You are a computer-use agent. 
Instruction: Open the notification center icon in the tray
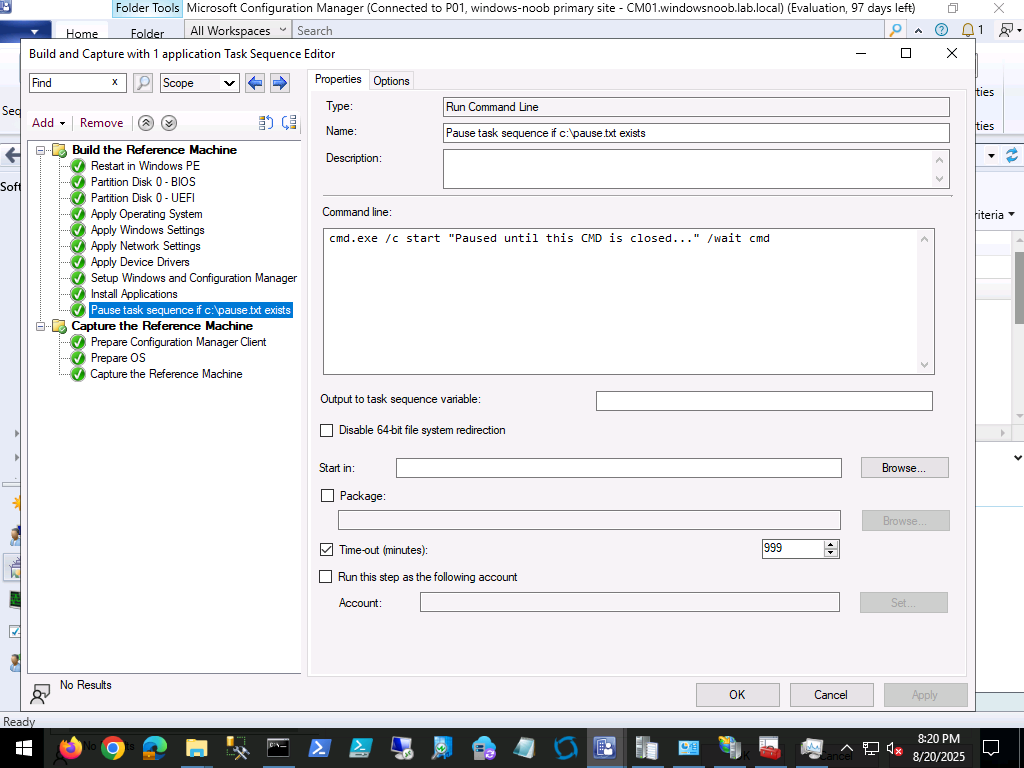[991, 748]
